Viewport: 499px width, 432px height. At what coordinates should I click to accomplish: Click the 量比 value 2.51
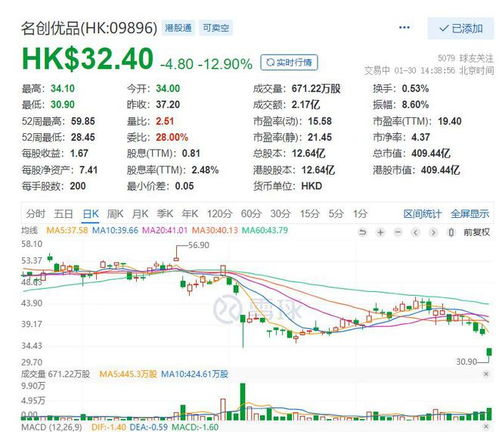pyautogui.click(x=165, y=121)
